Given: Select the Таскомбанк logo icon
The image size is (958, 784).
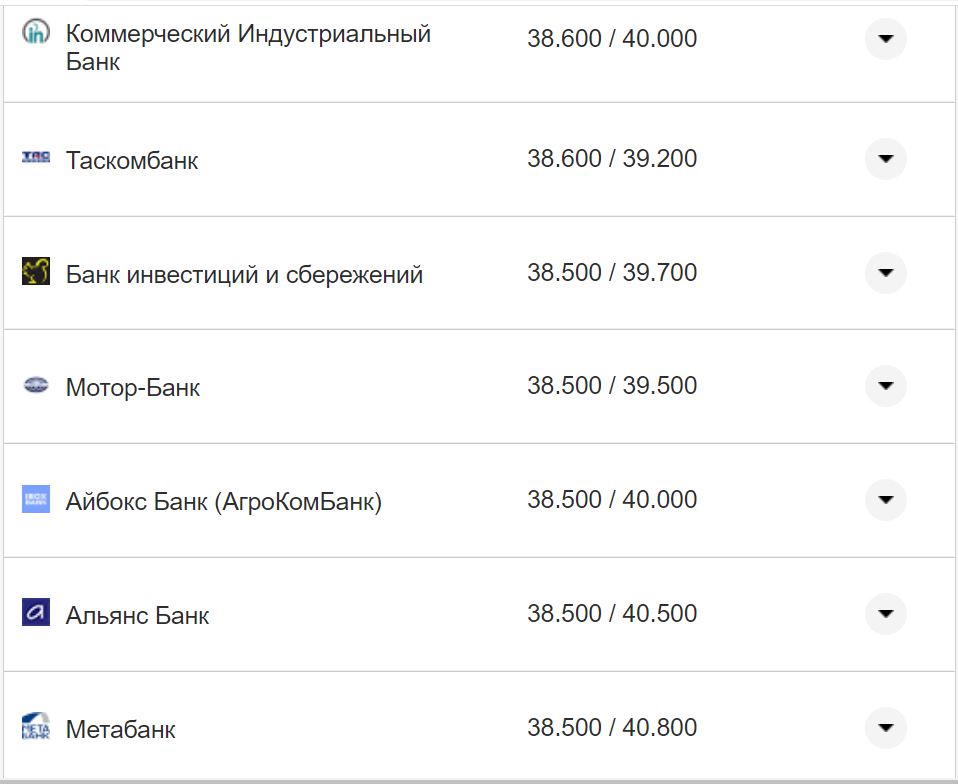Looking at the screenshot, I should [36, 158].
